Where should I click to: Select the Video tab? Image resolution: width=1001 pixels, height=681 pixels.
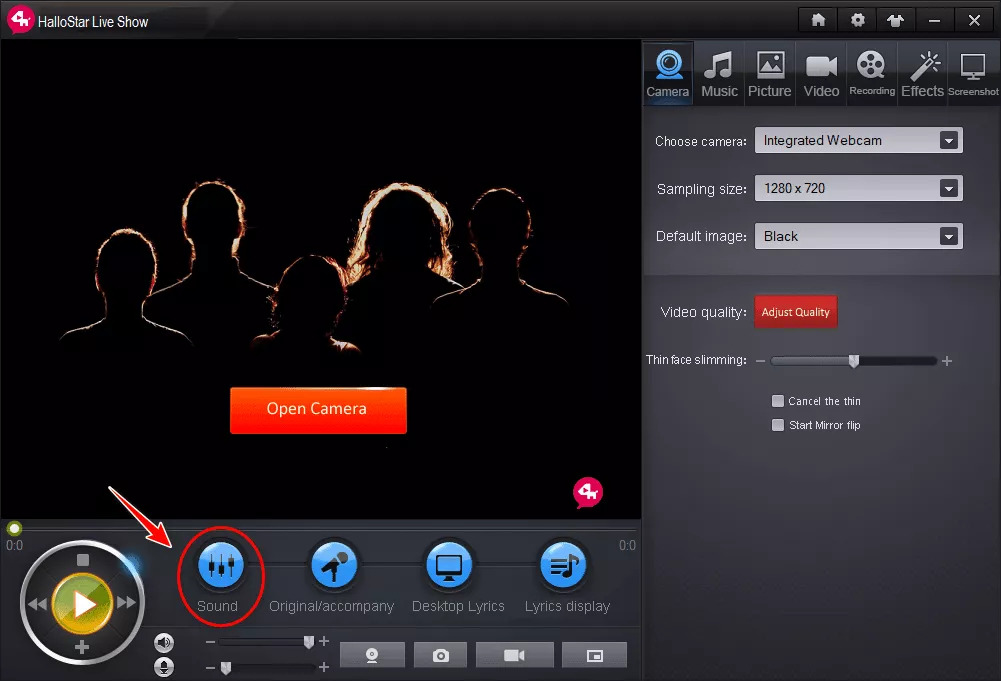(822, 73)
